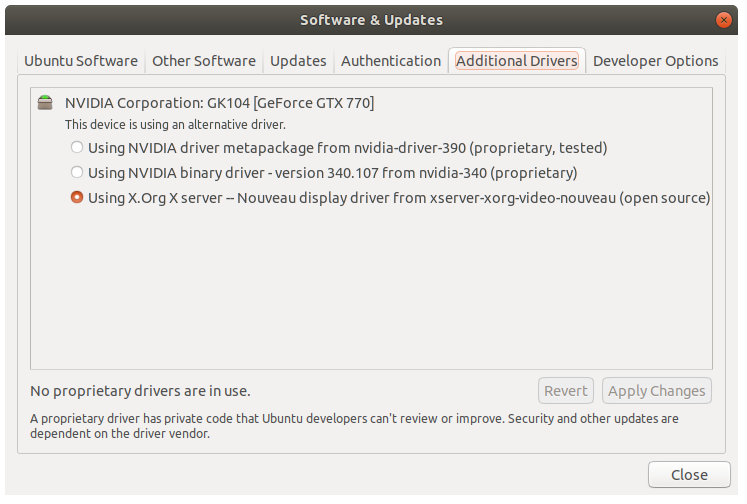
Task: Click the Apply Changes button
Action: pyautogui.click(x=656, y=391)
